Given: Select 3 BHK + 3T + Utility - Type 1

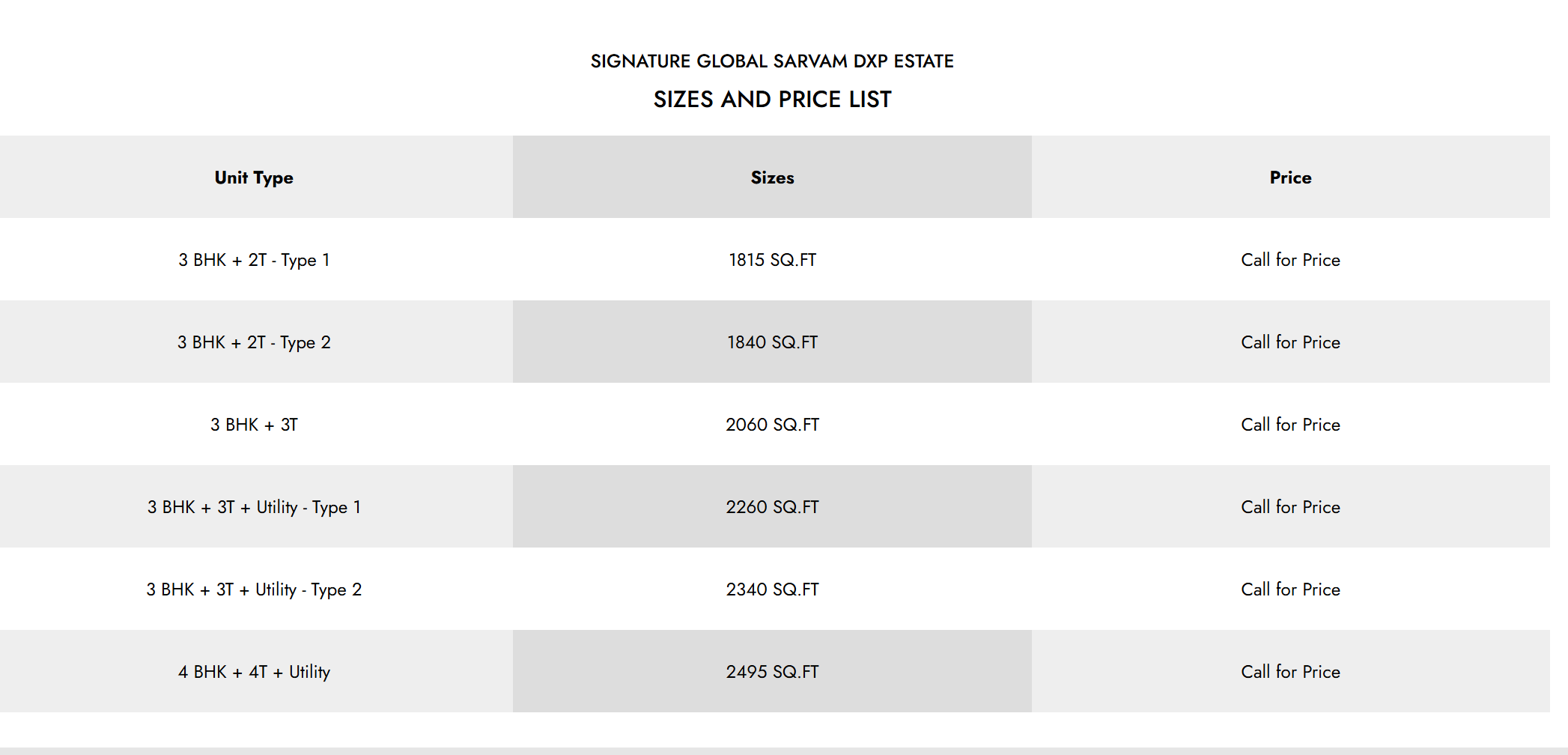Looking at the screenshot, I should coord(254,507).
